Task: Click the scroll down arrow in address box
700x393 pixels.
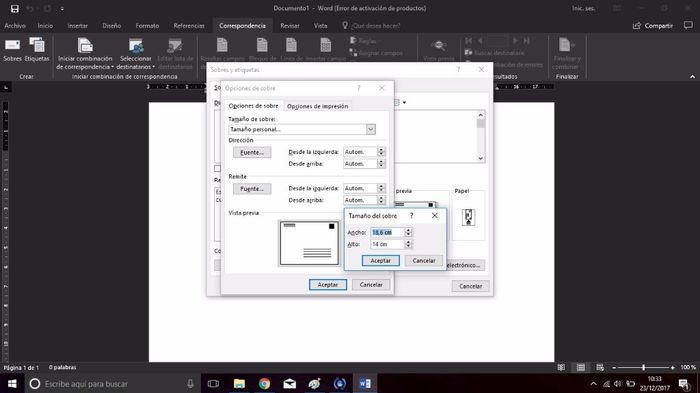Action: click(480, 158)
